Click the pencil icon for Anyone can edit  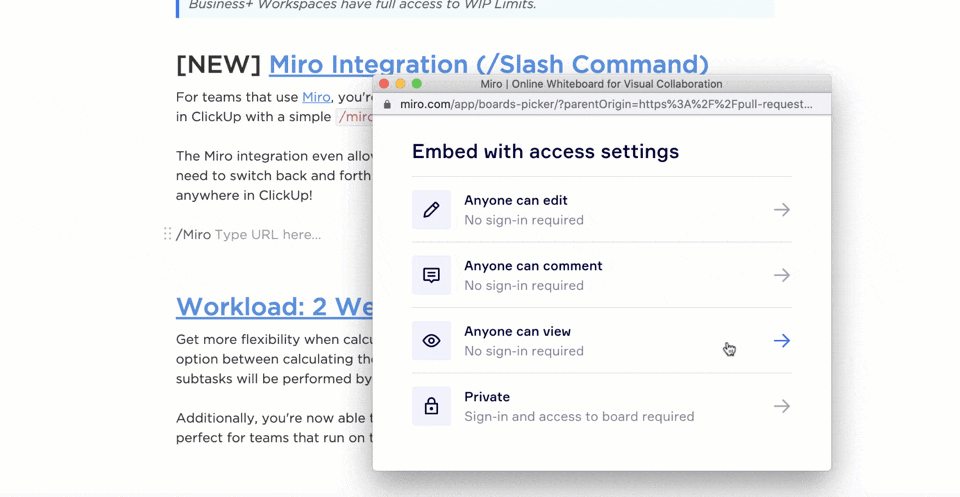(431, 210)
